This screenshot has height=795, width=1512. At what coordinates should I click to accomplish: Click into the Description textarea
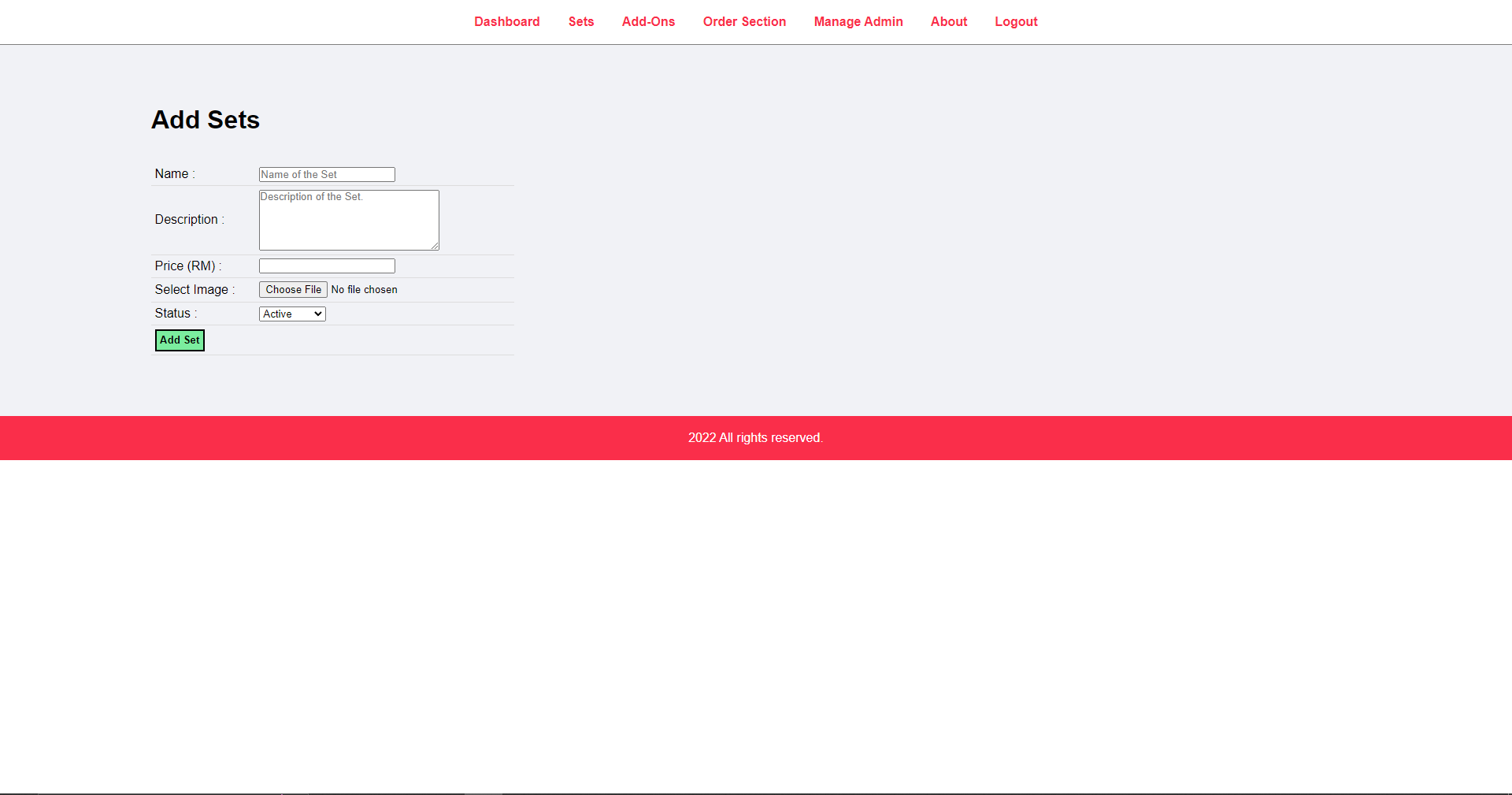[349, 220]
